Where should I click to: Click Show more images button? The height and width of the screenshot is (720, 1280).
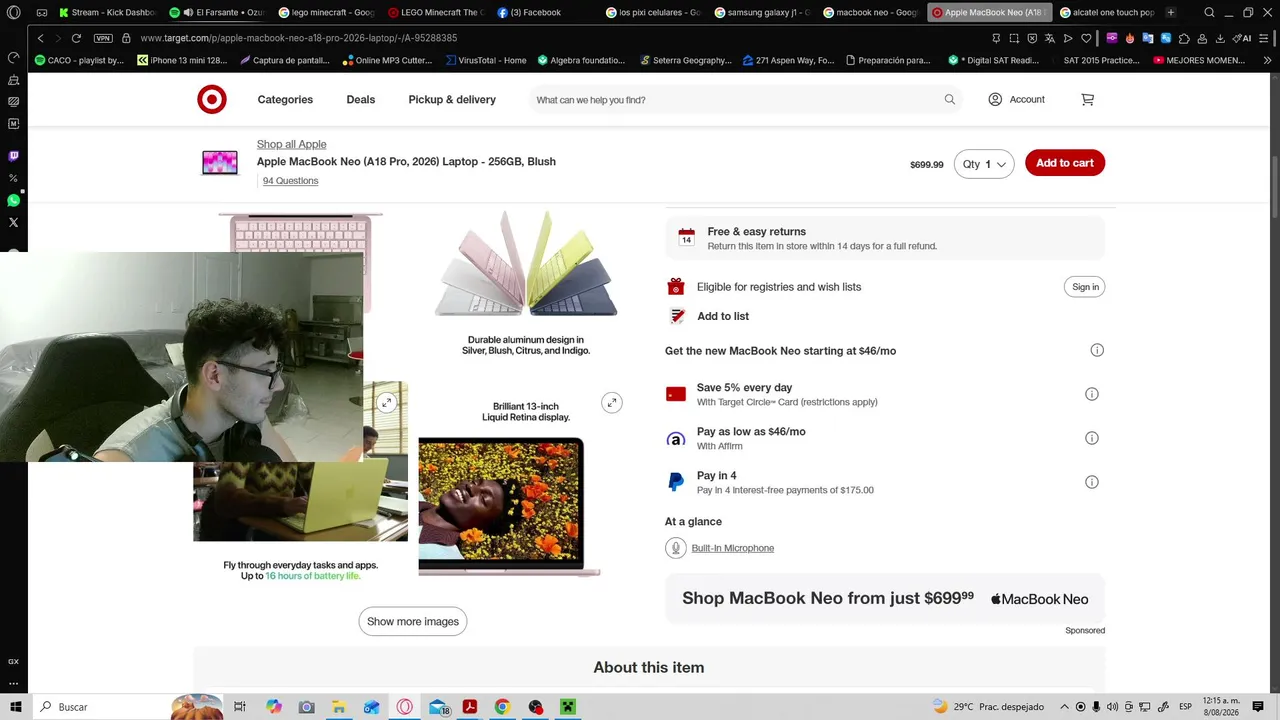(x=413, y=621)
